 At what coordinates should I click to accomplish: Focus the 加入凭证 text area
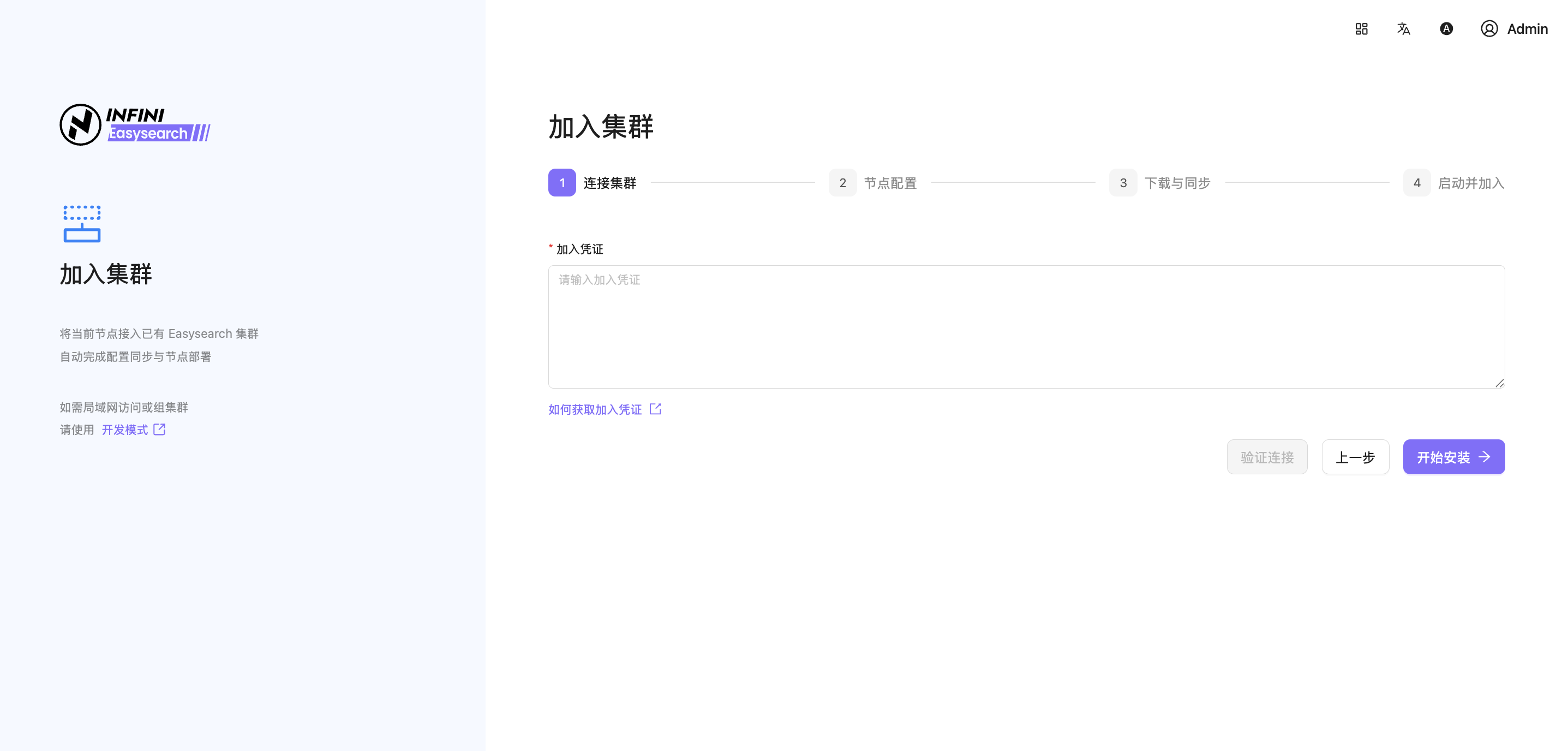1026,326
